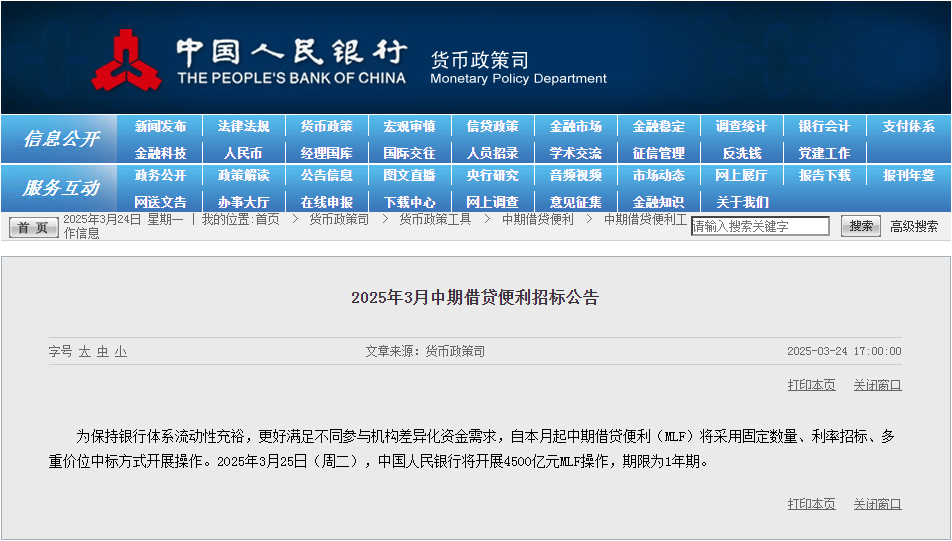The width and height of the screenshot is (952, 541).
Task: Click the 公告信息 service link
Action: coord(326,176)
